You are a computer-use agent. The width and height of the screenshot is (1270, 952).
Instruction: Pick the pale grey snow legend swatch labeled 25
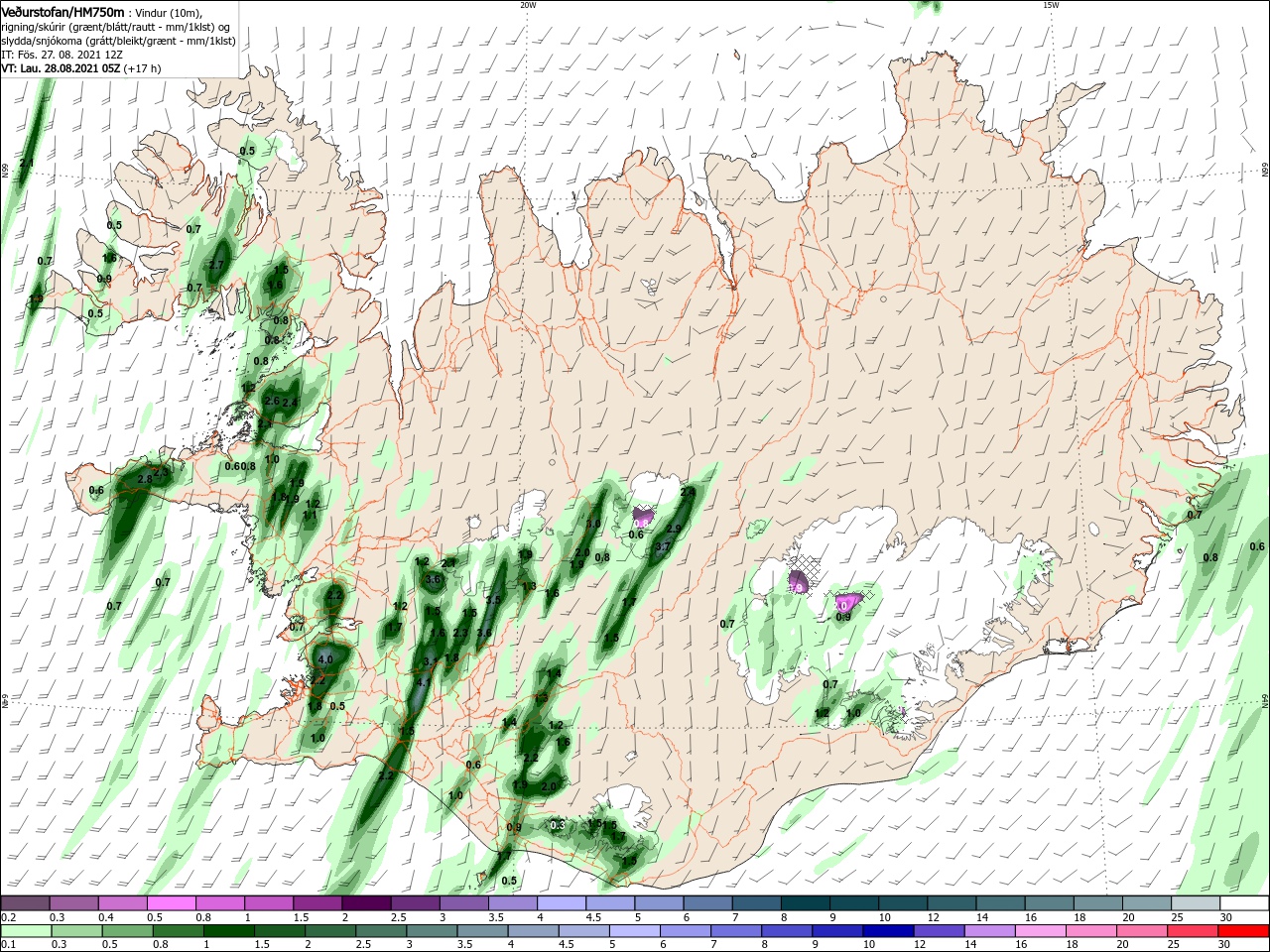(x=1197, y=903)
